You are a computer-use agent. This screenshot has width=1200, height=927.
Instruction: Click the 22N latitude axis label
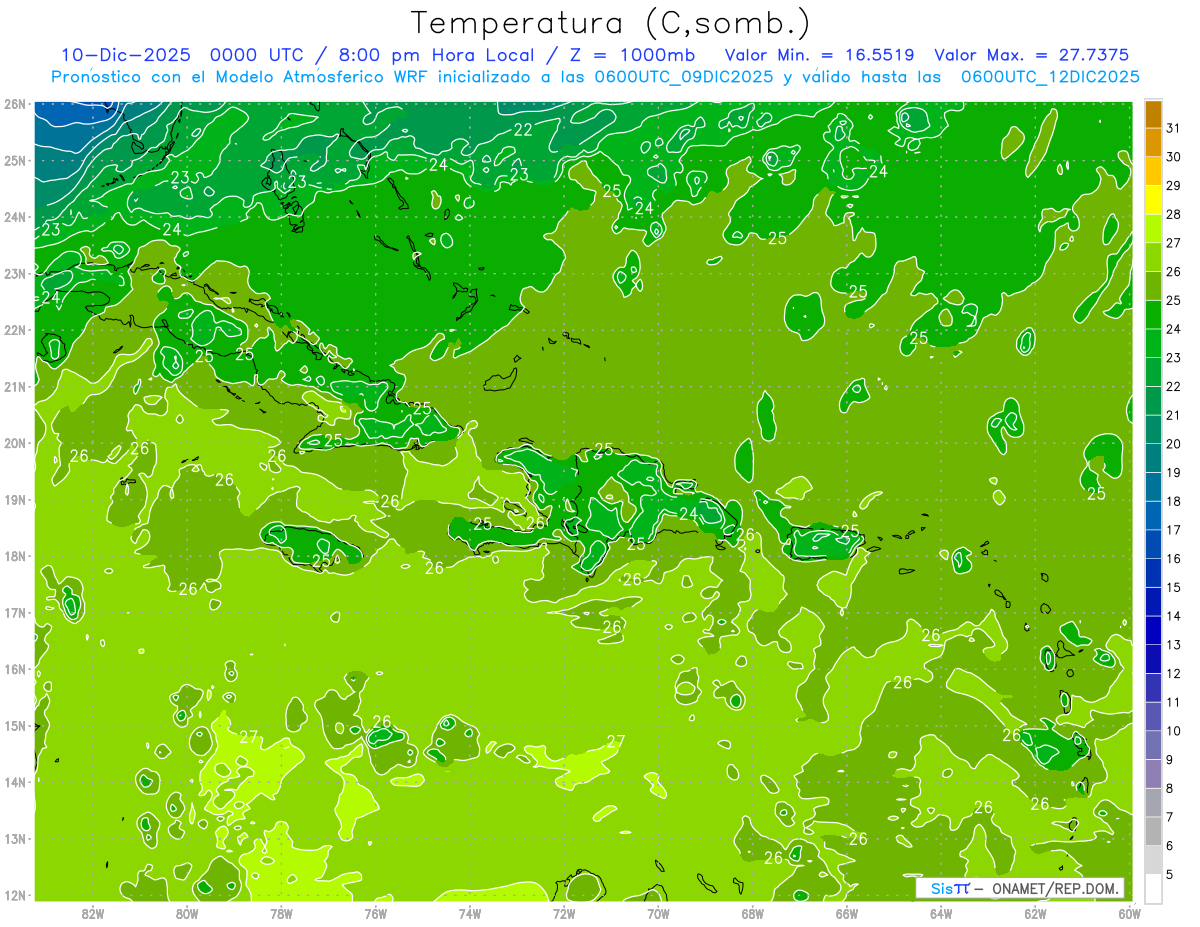pyautogui.click(x=14, y=330)
